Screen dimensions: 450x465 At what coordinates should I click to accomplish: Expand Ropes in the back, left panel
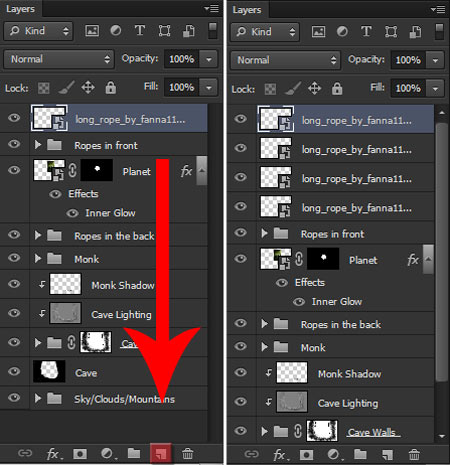(x=38, y=235)
